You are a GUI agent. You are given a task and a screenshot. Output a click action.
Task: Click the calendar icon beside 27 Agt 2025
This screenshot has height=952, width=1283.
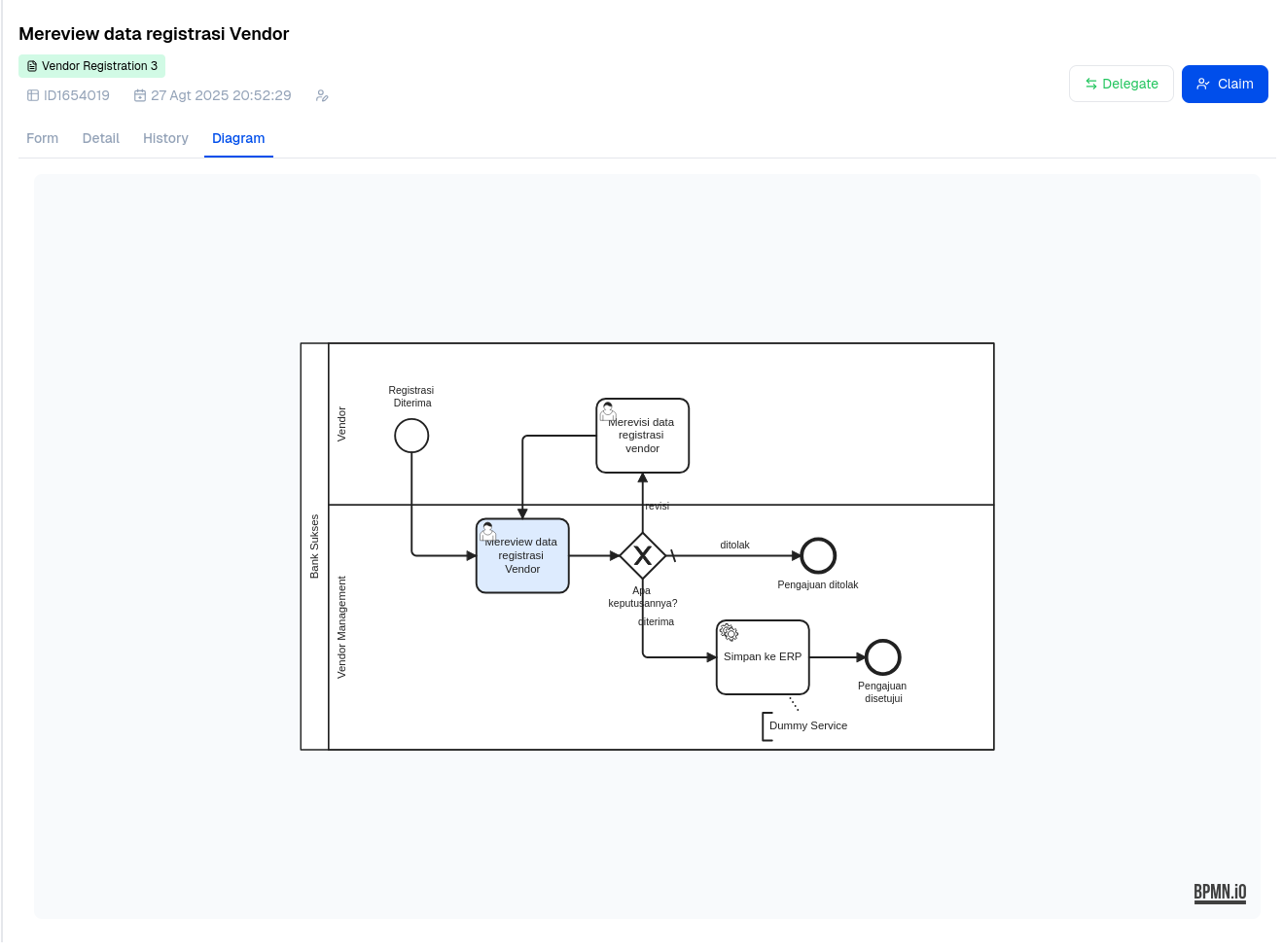140,95
